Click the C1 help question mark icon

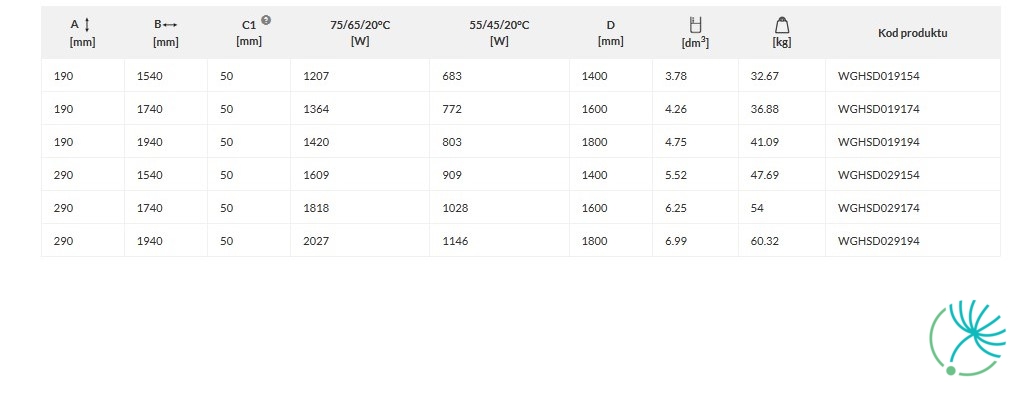(266, 20)
